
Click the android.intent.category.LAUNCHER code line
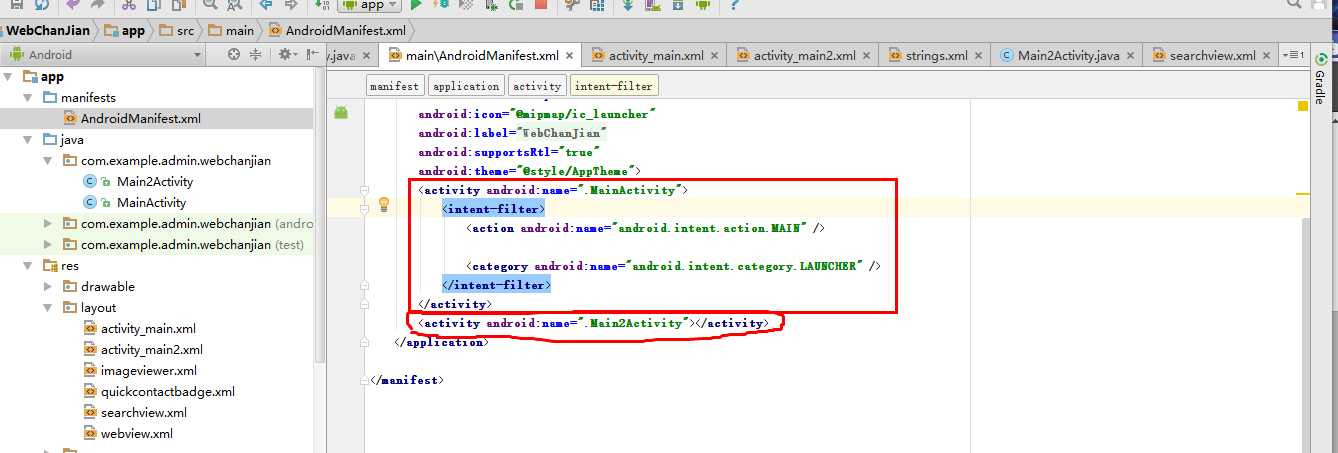click(x=675, y=266)
